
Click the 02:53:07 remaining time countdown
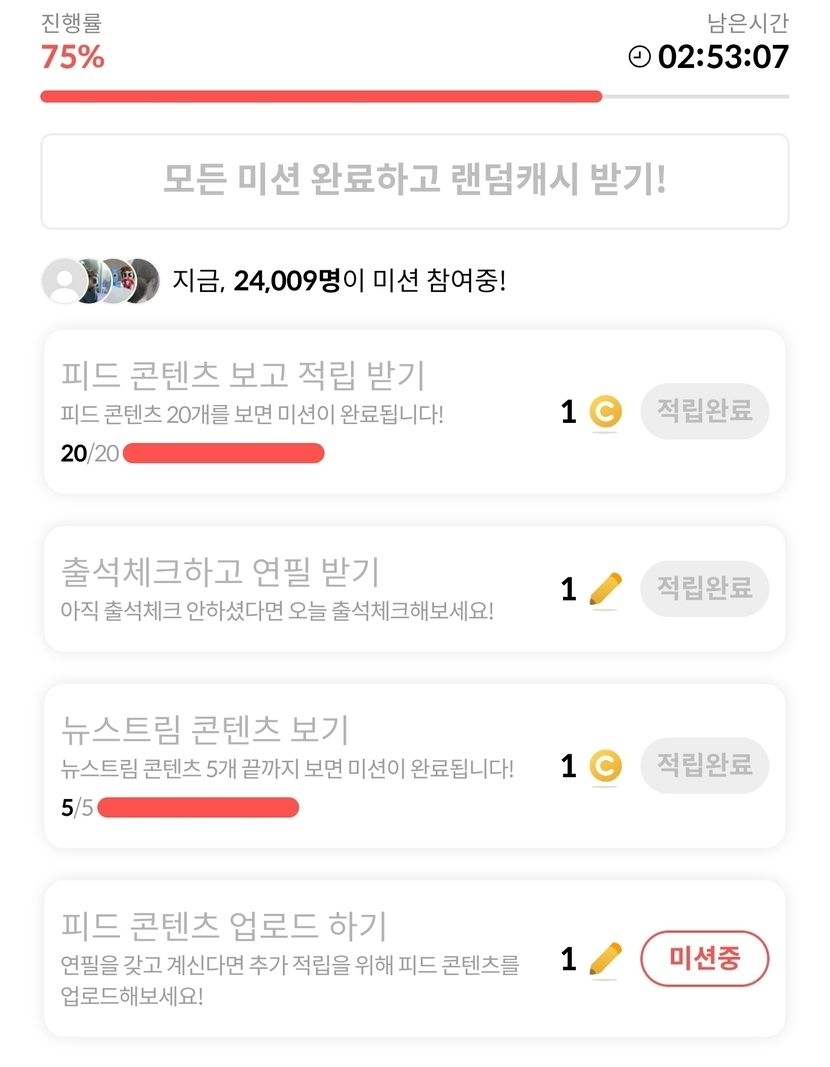click(x=723, y=57)
